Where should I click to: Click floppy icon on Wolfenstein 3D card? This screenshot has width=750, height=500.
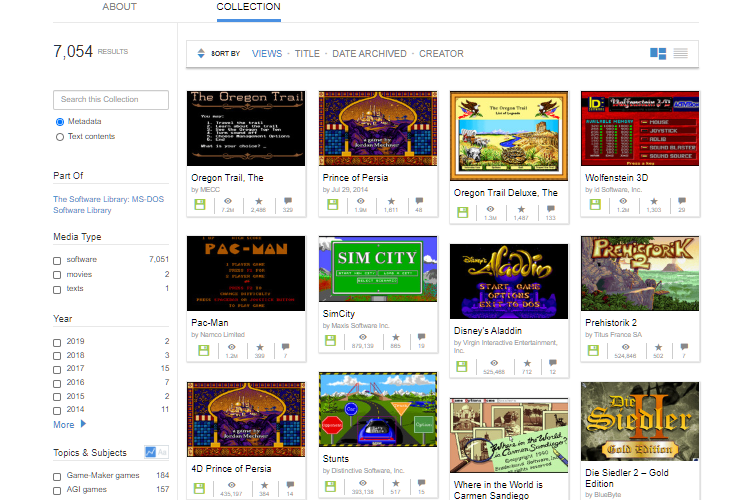(595, 205)
